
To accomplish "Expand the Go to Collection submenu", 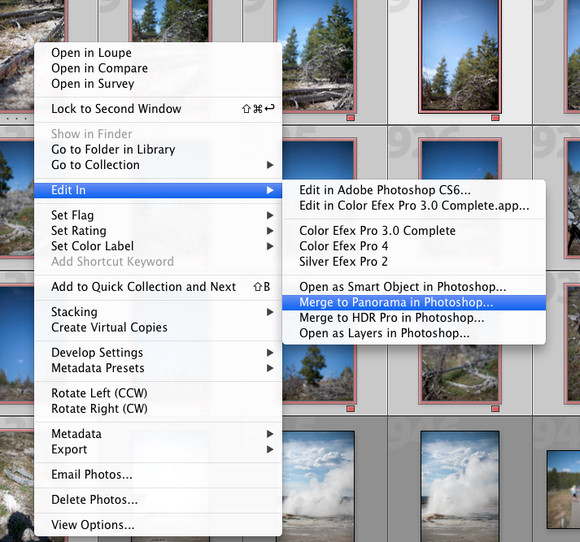I will pos(270,165).
